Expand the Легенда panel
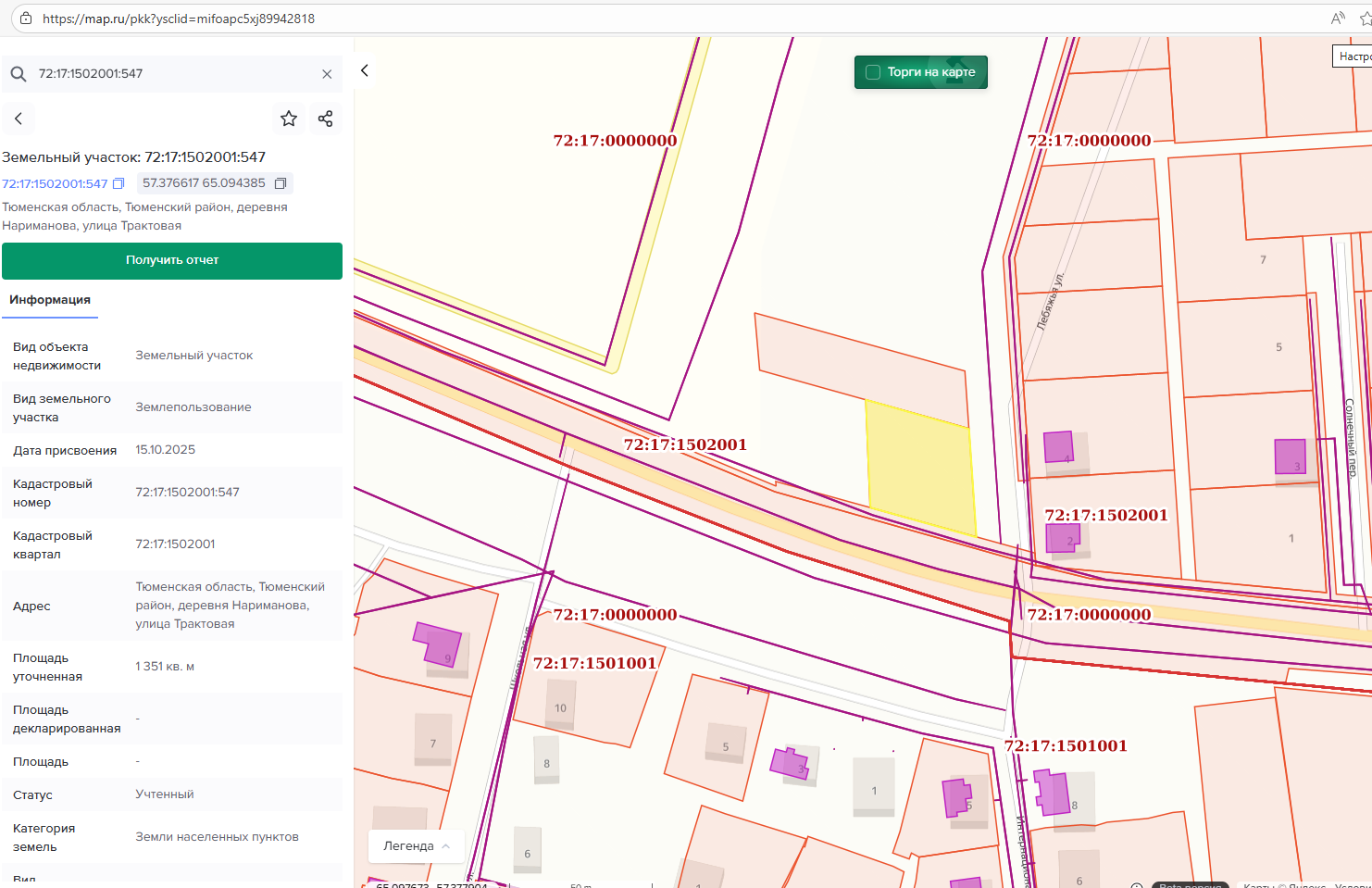The width and height of the screenshot is (1372, 888). coord(416,846)
